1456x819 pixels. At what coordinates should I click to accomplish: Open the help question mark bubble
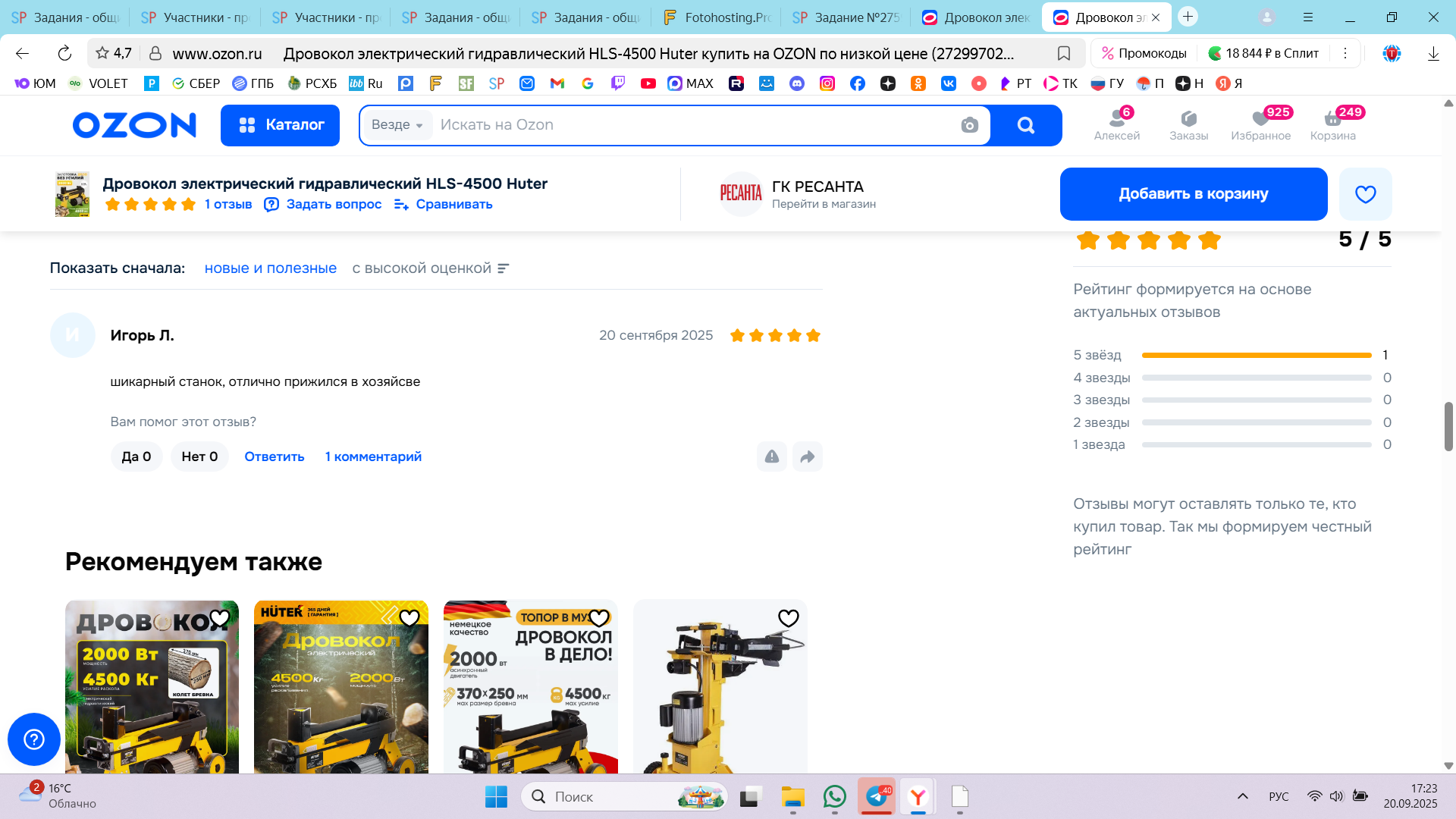pos(34,739)
